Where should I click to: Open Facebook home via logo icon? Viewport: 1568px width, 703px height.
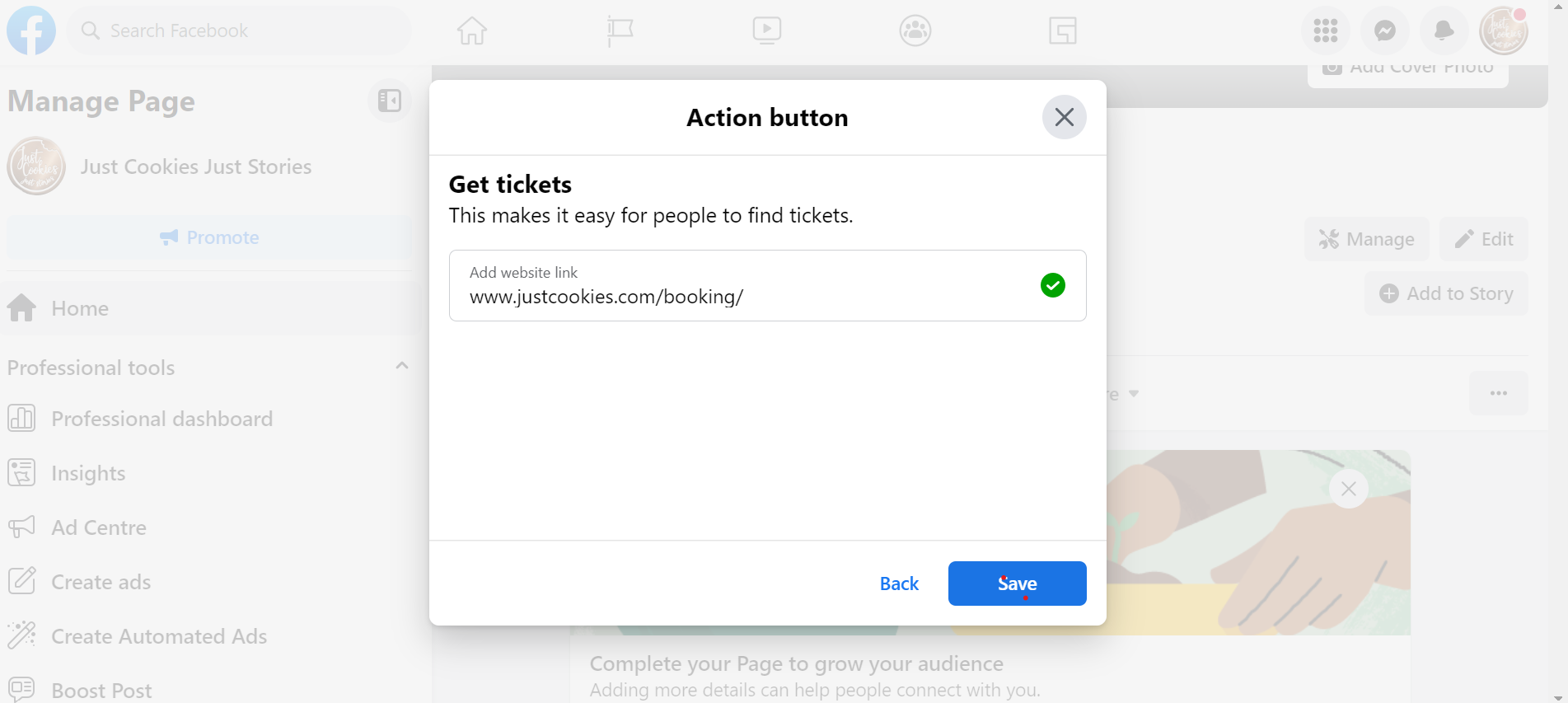[x=31, y=30]
